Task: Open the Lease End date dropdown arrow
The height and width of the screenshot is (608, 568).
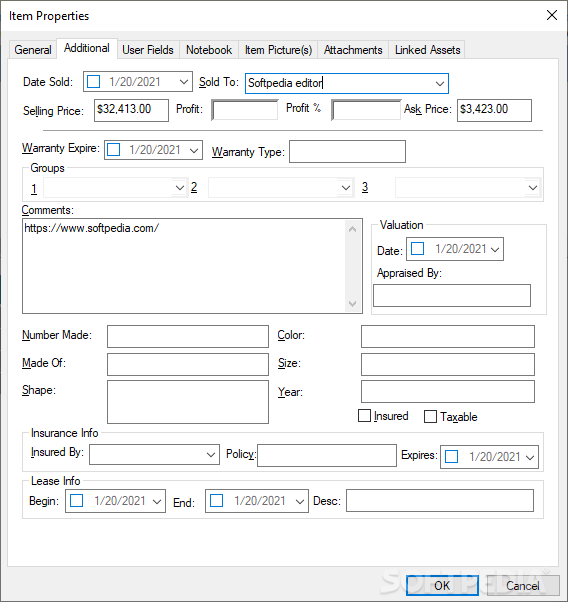Action: pyautogui.click(x=300, y=501)
